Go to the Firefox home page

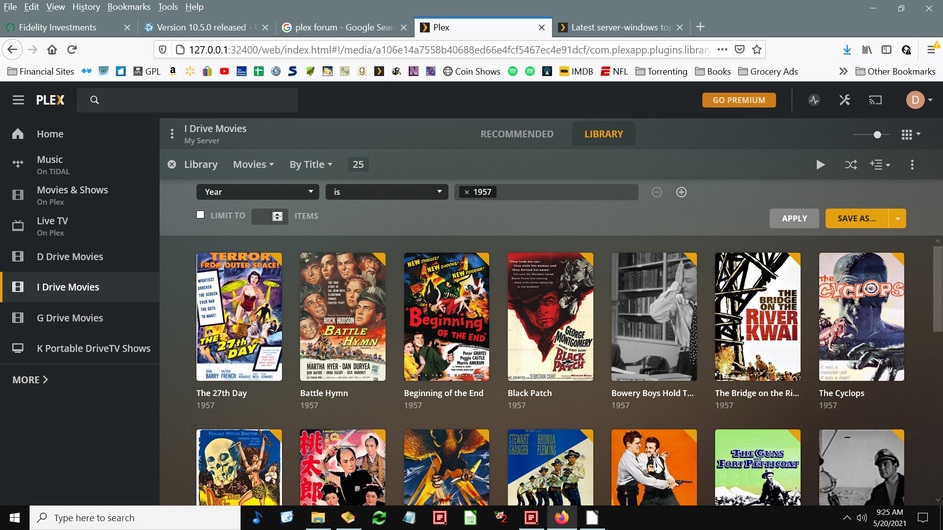click(x=52, y=49)
